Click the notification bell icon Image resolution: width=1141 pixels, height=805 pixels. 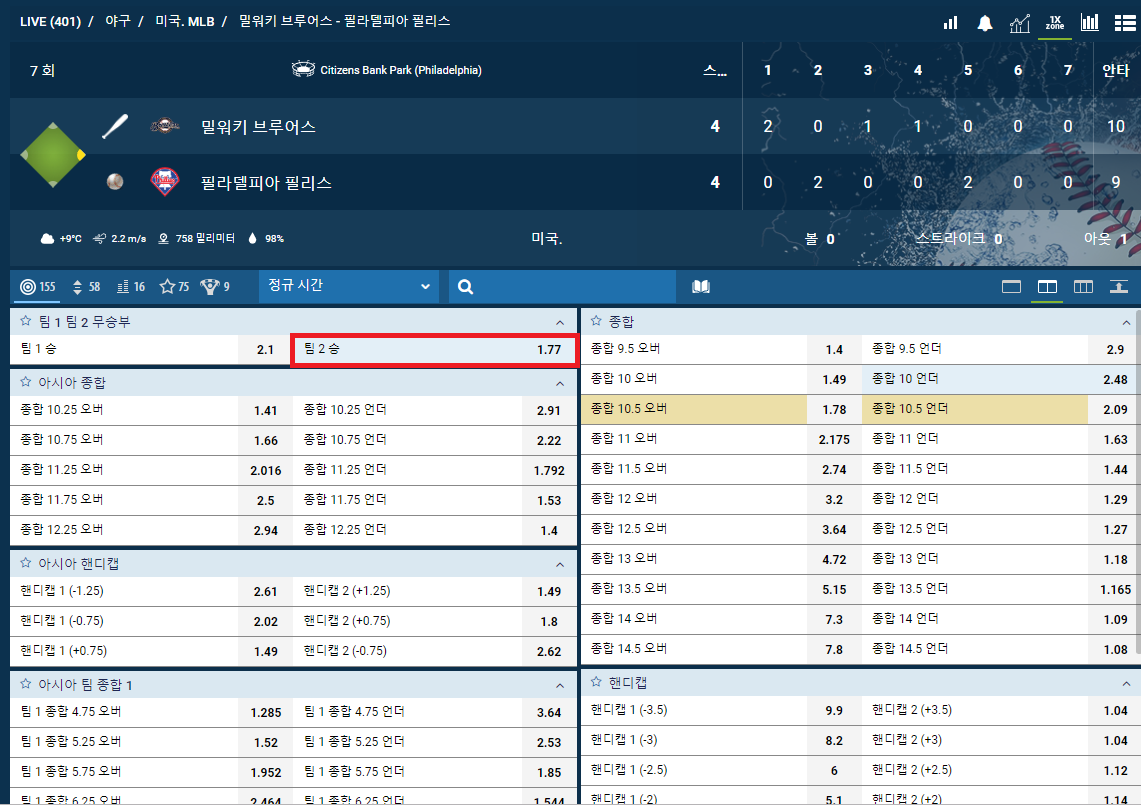point(985,23)
